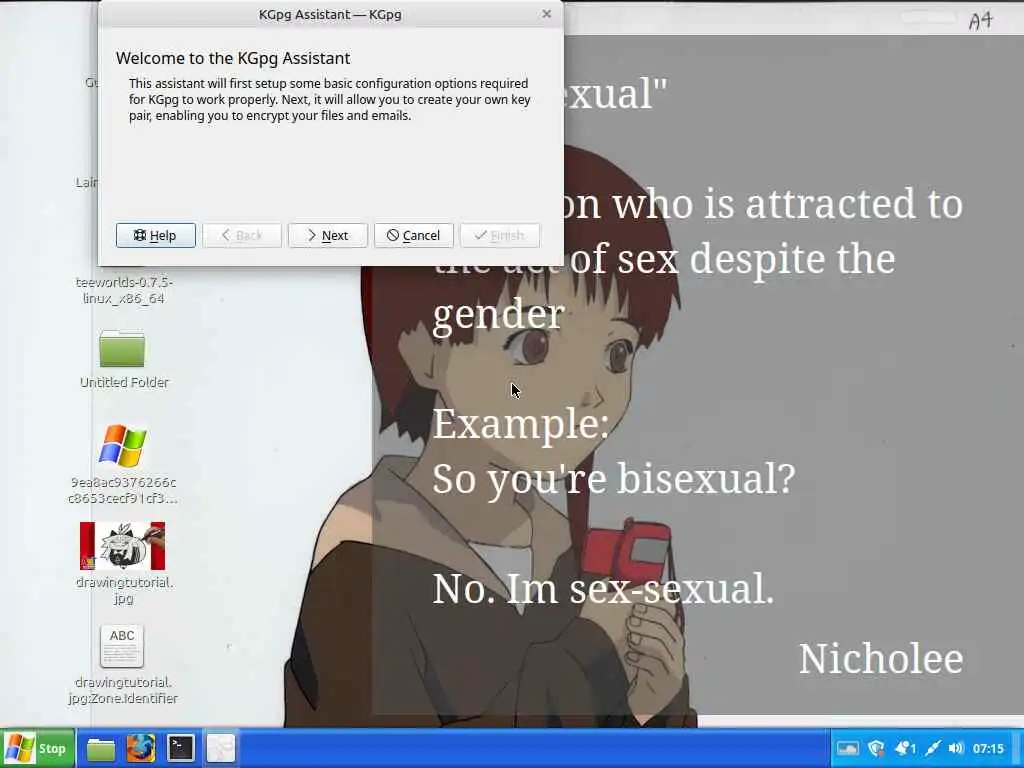Click the Next button in the assistant
This screenshot has width=1024, height=768.
[327, 235]
